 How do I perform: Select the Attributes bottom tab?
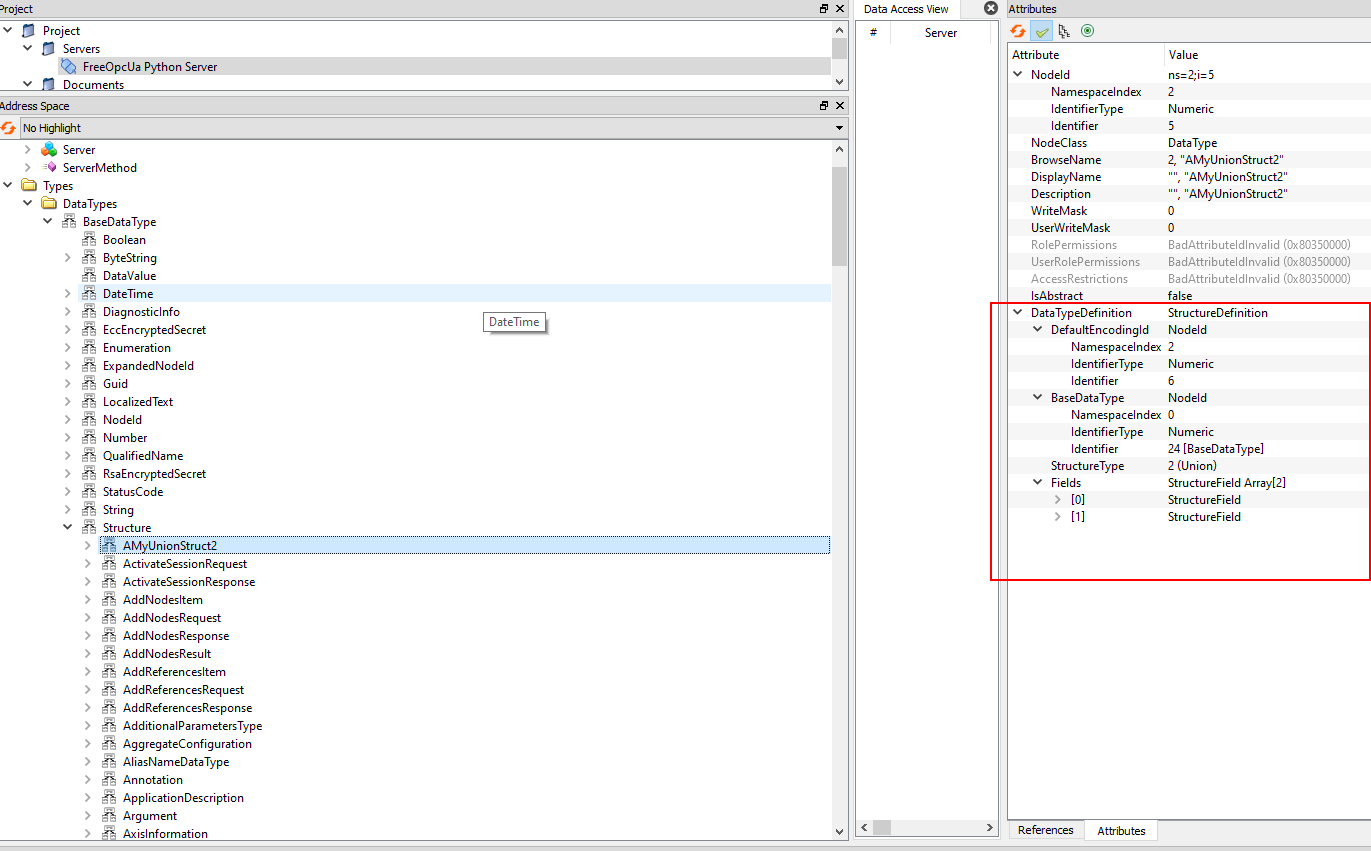point(1121,831)
